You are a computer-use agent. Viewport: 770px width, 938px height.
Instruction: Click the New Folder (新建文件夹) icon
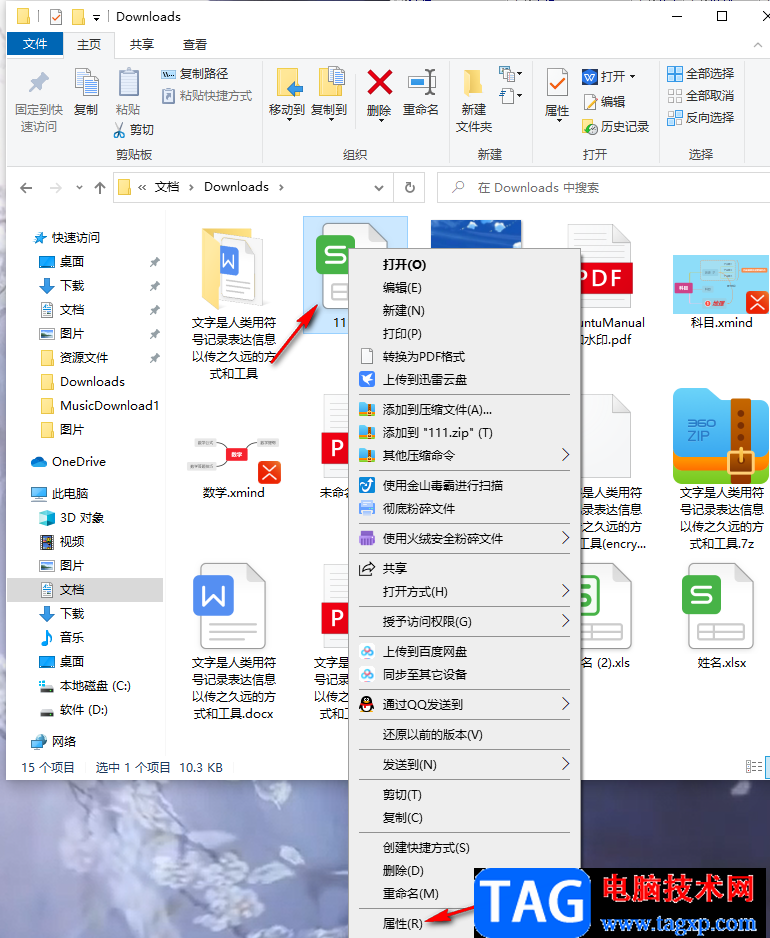473,84
